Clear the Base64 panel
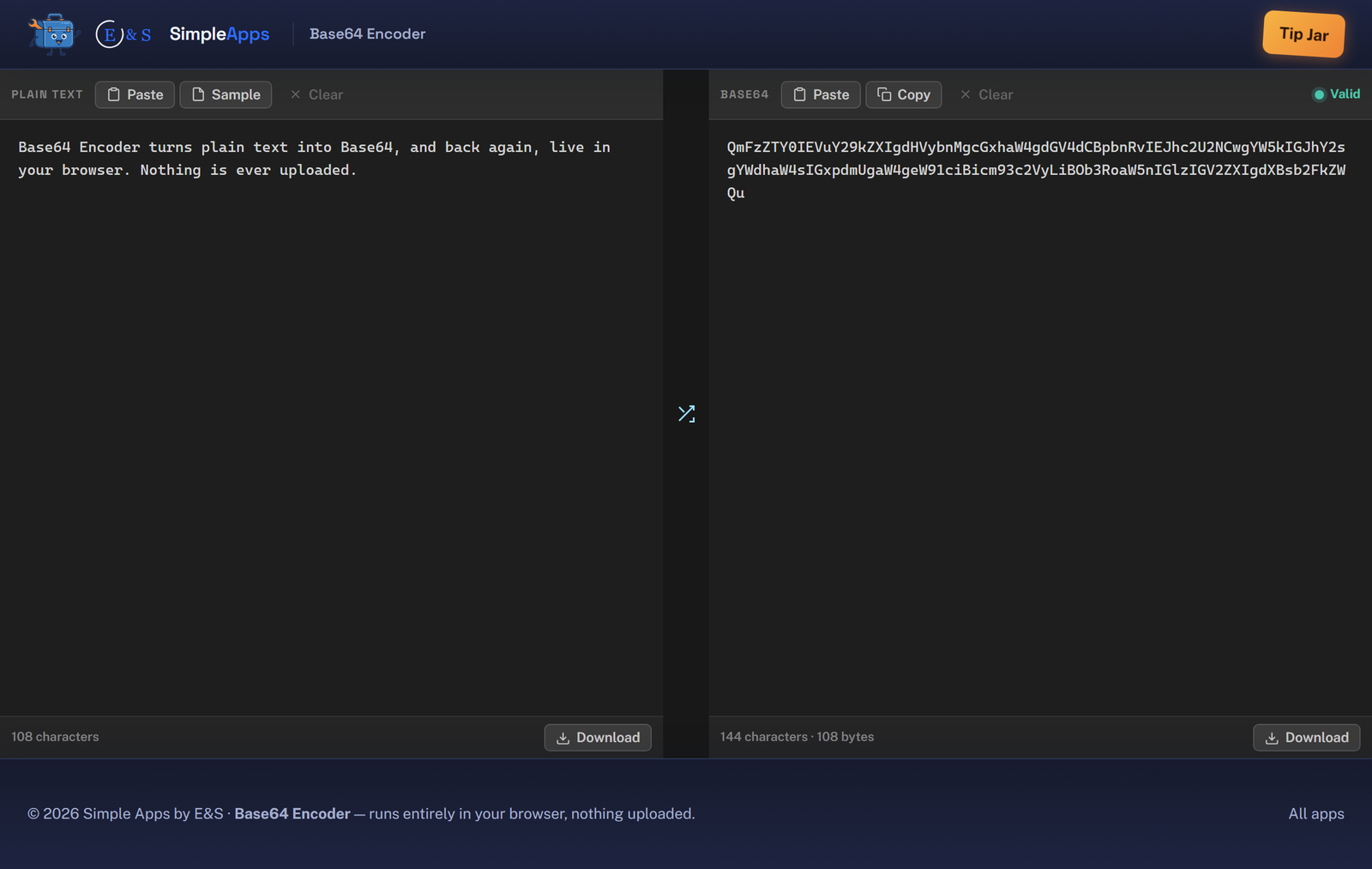 click(987, 94)
